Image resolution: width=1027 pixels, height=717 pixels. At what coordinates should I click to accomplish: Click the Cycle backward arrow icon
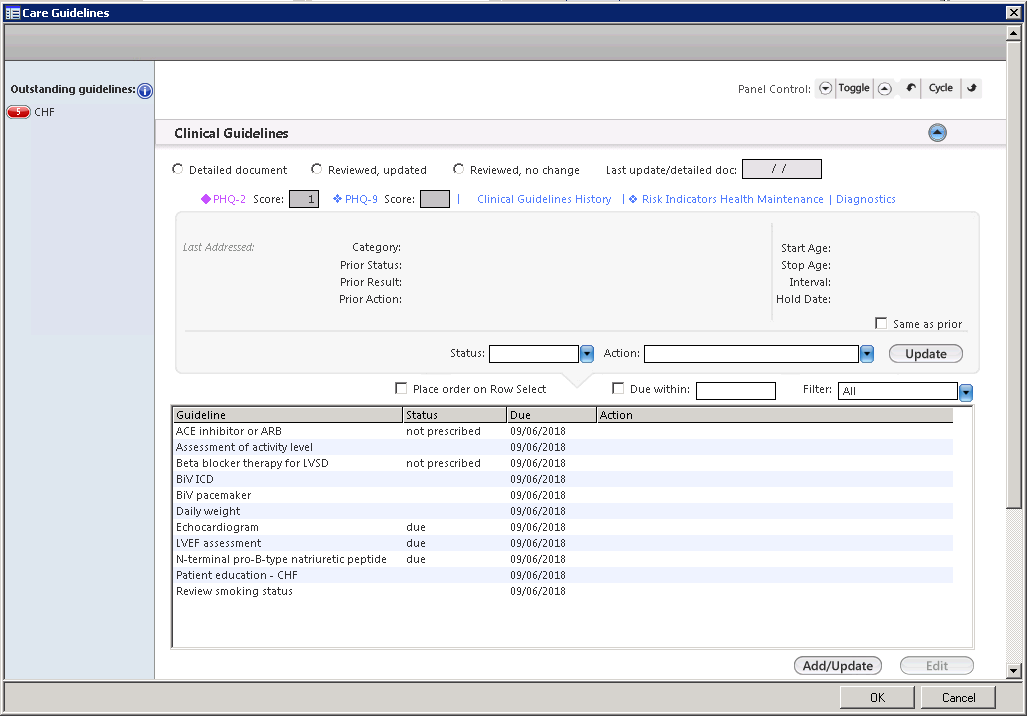910,88
